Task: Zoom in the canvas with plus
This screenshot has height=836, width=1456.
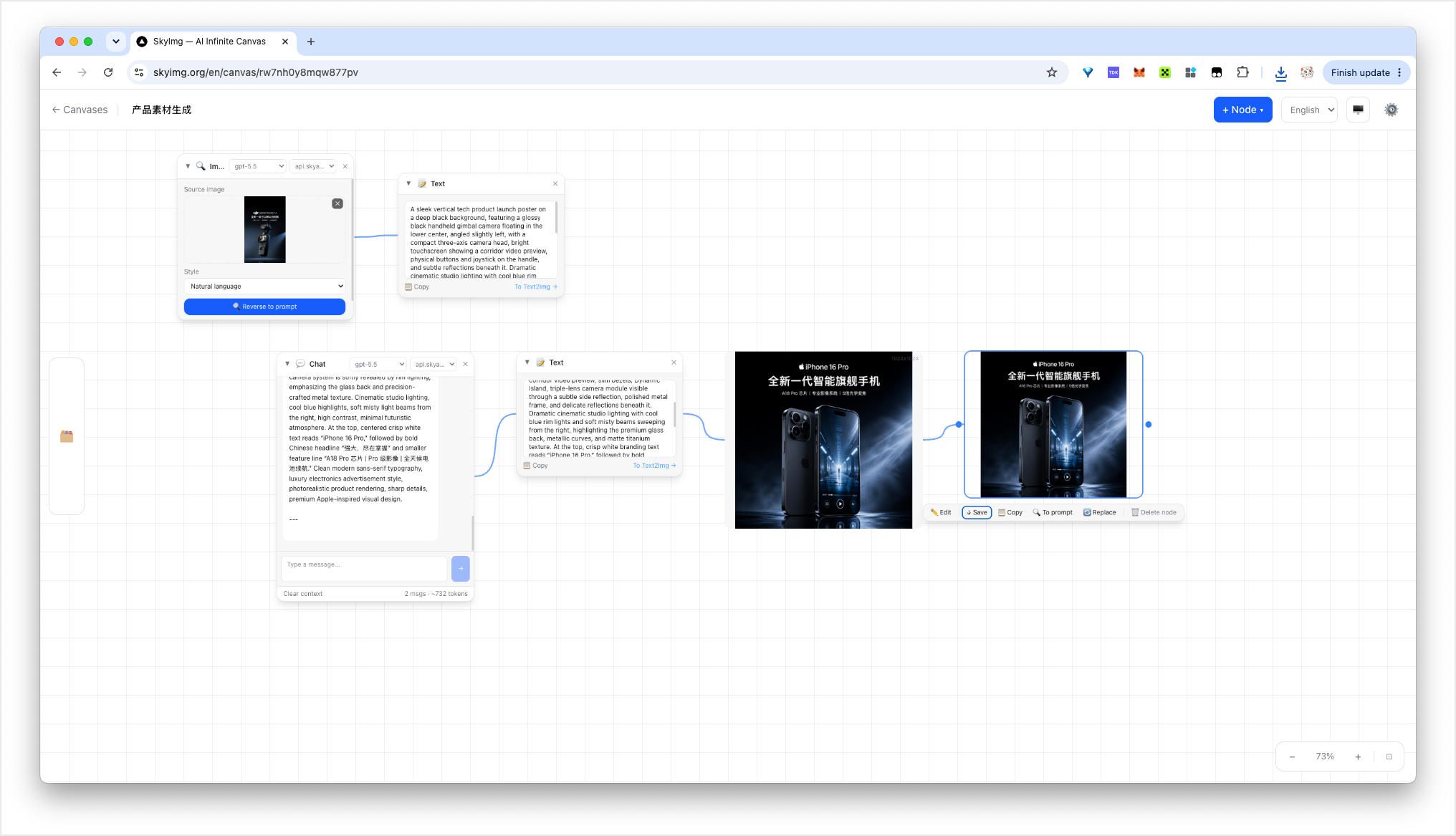Action: [x=1358, y=756]
